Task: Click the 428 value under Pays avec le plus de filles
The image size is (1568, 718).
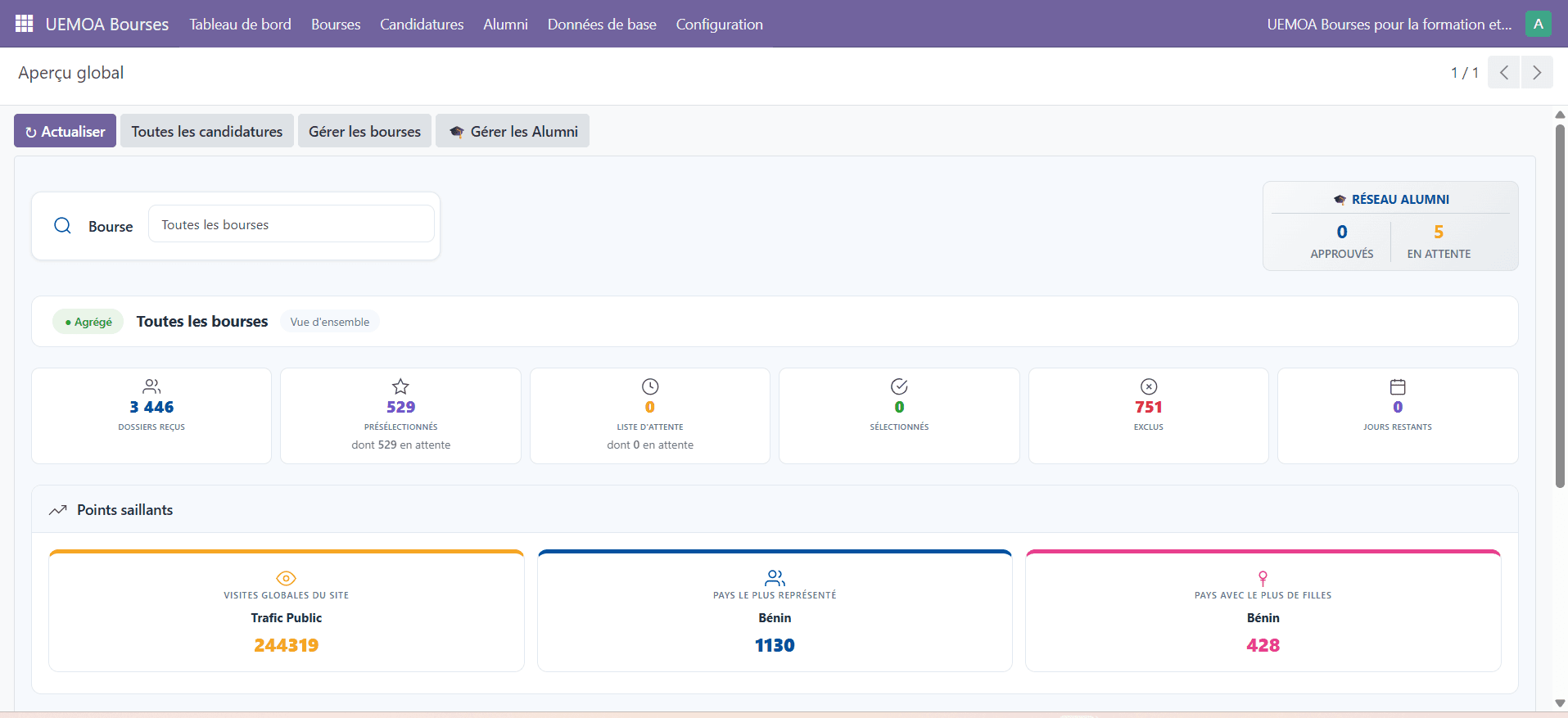Action: [1263, 645]
